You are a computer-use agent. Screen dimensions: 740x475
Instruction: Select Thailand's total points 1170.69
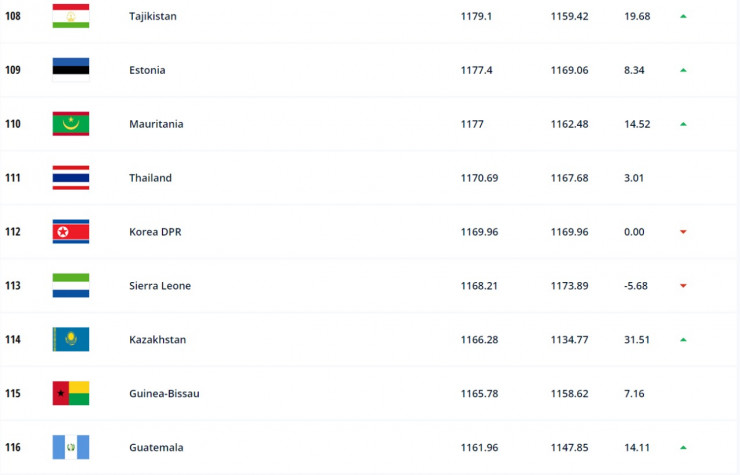479,178
